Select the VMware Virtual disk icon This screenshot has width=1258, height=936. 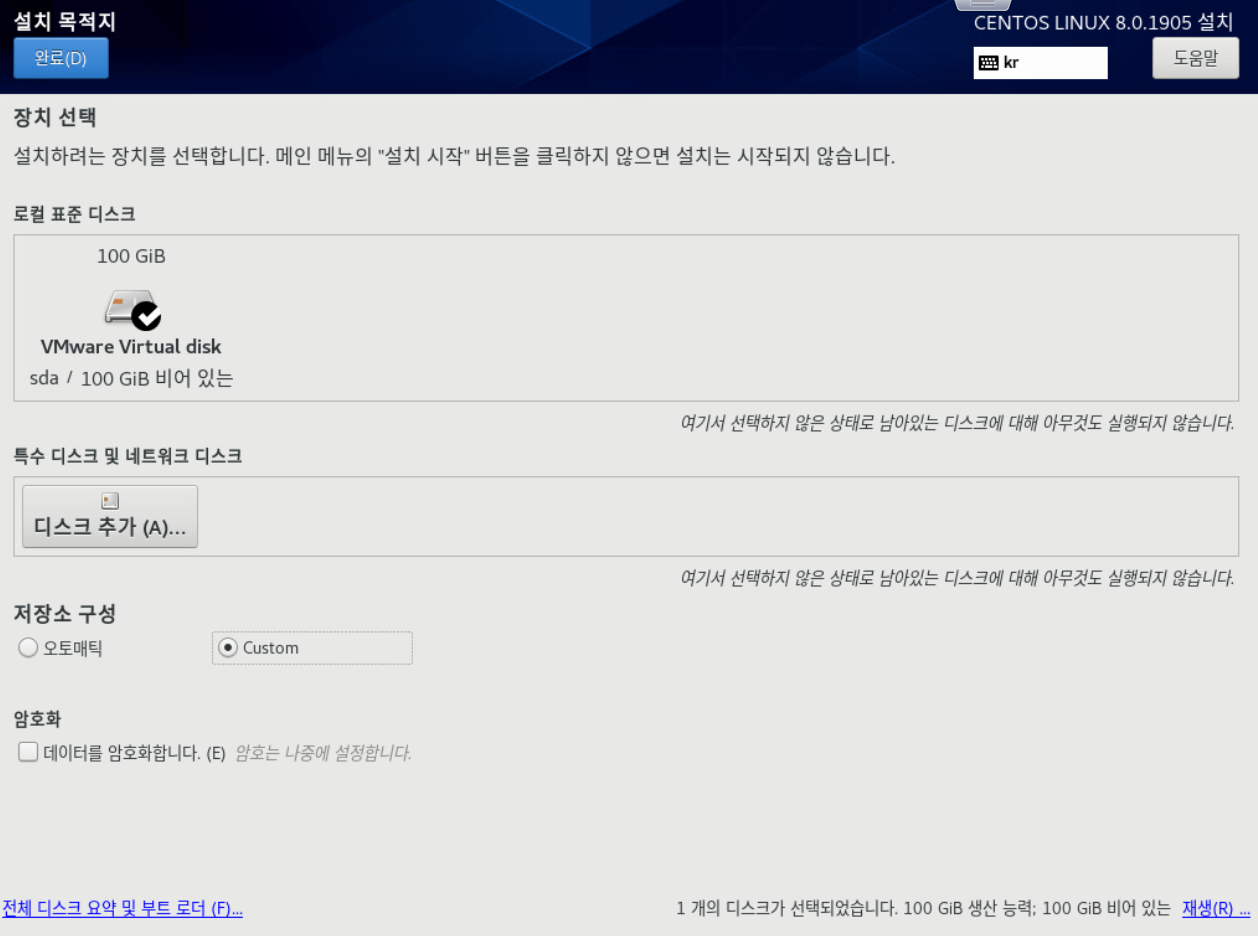[x=132, y=309]
